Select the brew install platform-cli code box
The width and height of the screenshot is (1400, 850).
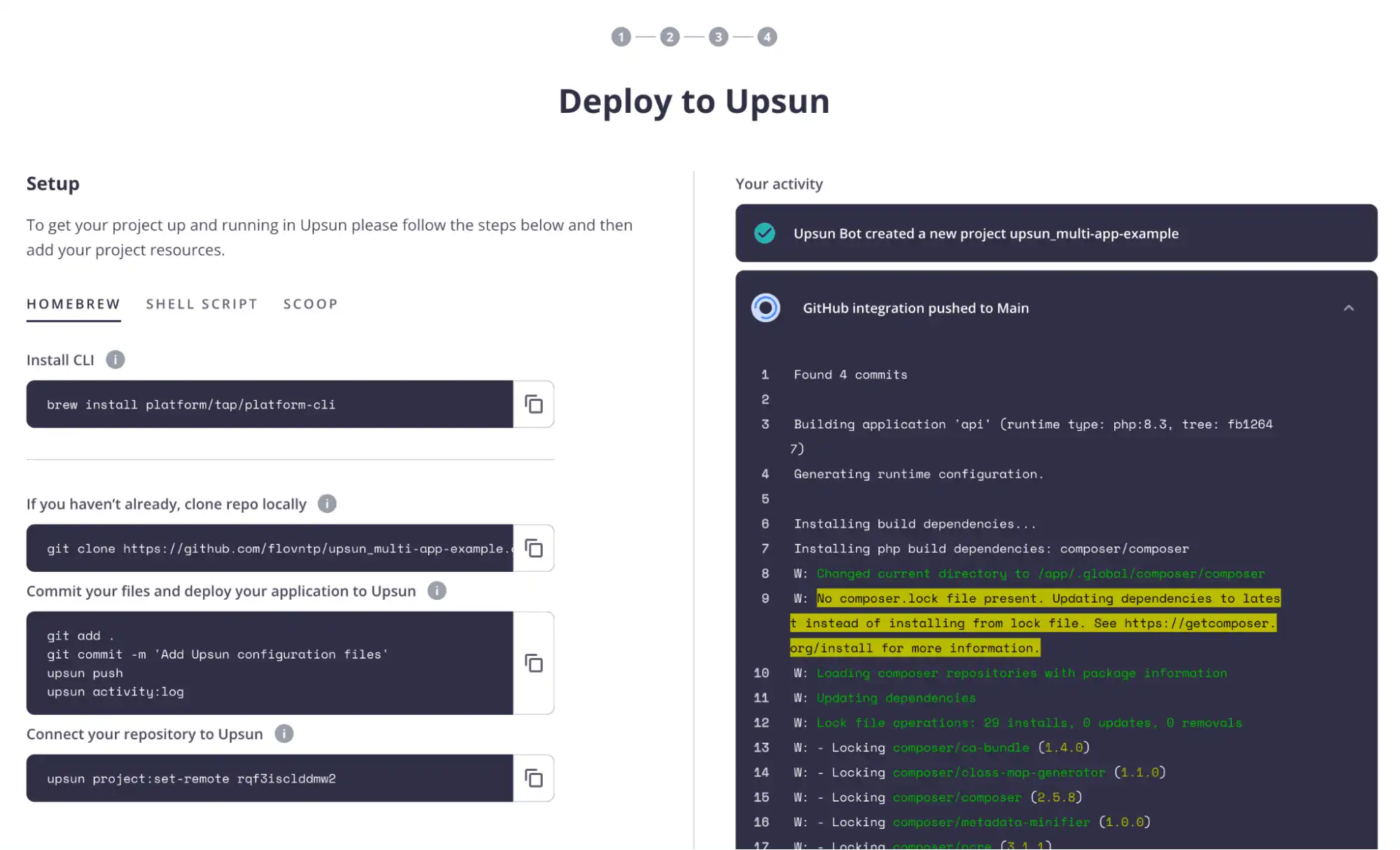(270, 404)
